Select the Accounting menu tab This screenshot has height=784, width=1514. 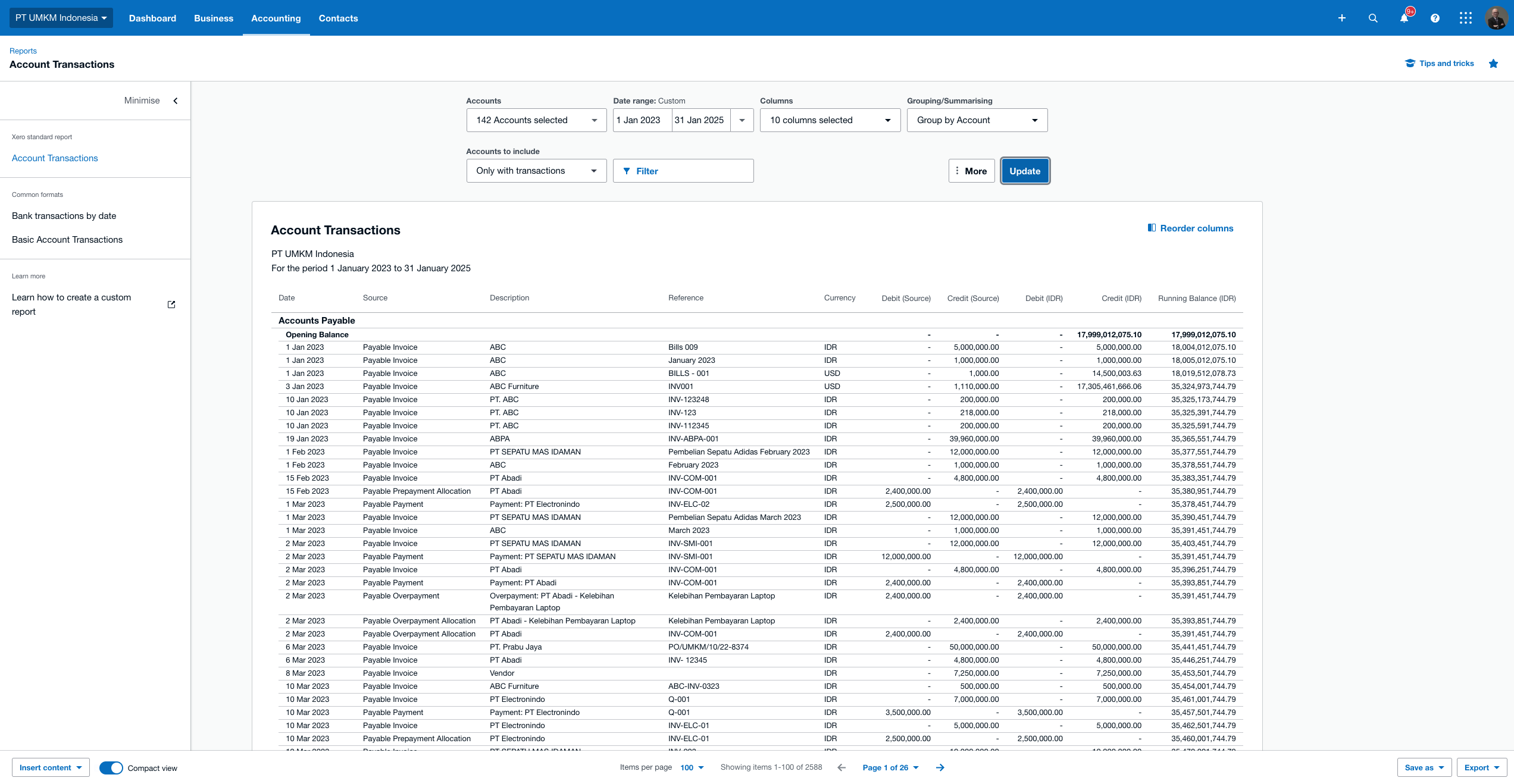coord(275,18)
